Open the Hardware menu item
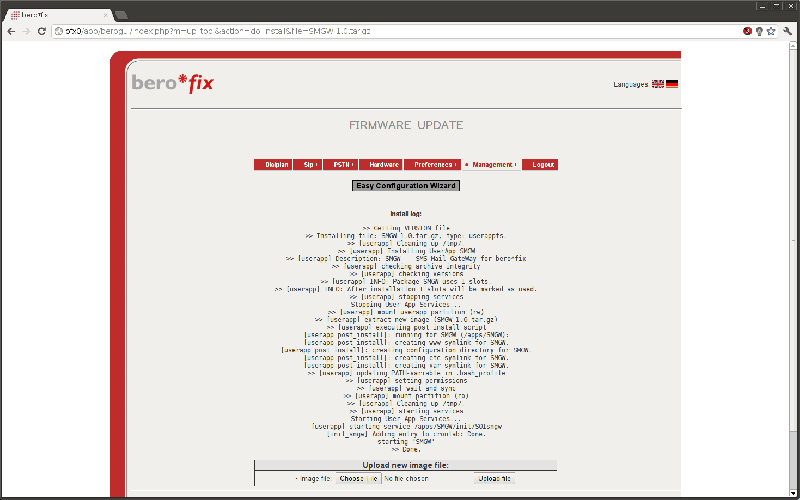 coord(381,165)
